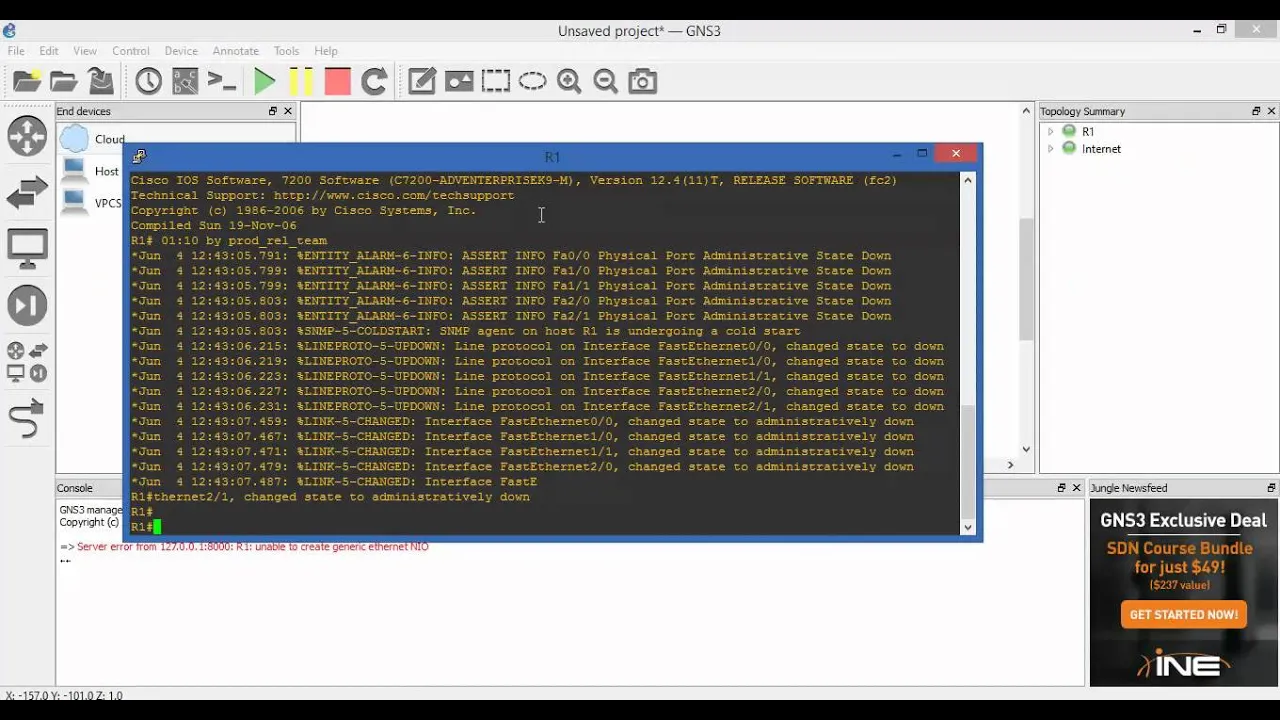Close the End devices panel

(288, 111)
